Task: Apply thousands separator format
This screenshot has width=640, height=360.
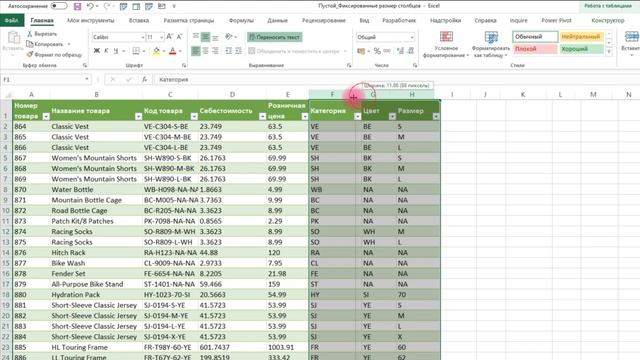Action: pyautogui.click(x=387, y=51)
